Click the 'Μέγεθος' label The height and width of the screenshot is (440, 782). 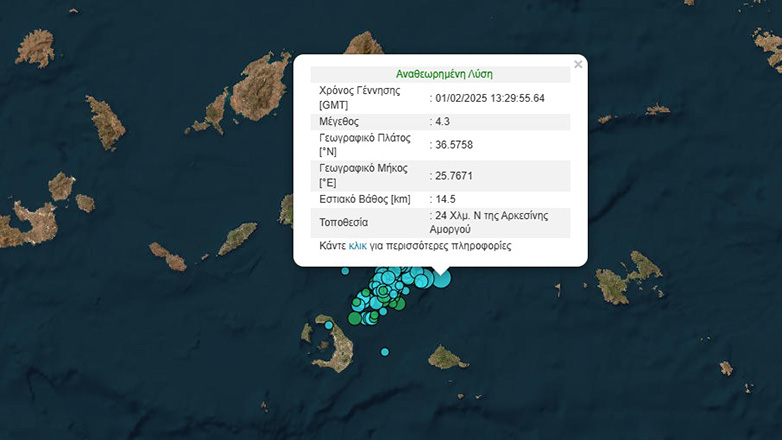pyautogui.click(x=339, y=122)
